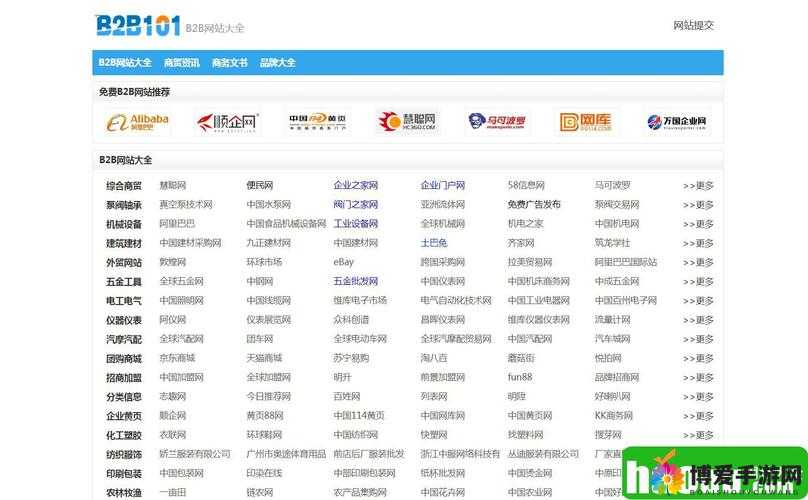Click the fun88 link
808x500 pixels.
(520, 377)
